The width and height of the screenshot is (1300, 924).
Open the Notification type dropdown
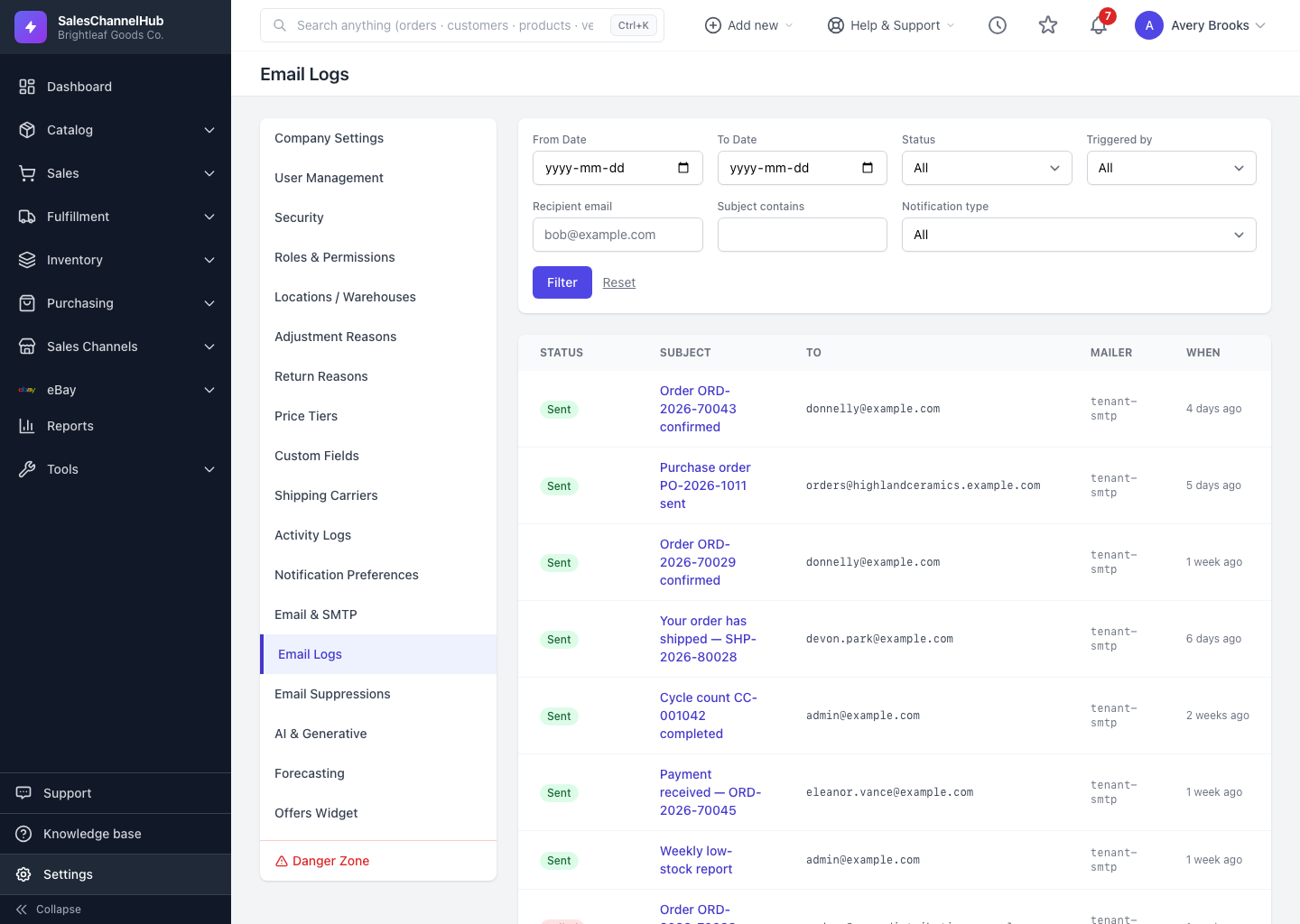tap(1079, 235)
